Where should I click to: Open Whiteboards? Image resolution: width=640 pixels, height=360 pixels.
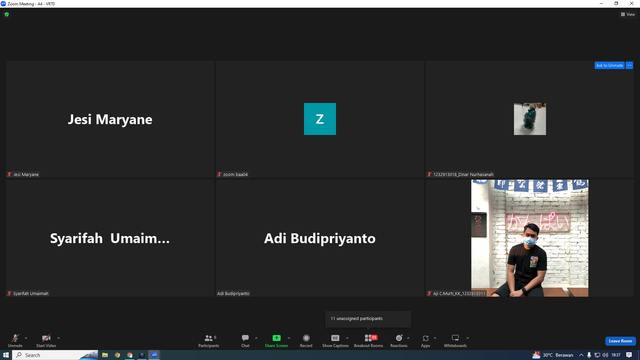pyautogui.click(x=455, y=340)
